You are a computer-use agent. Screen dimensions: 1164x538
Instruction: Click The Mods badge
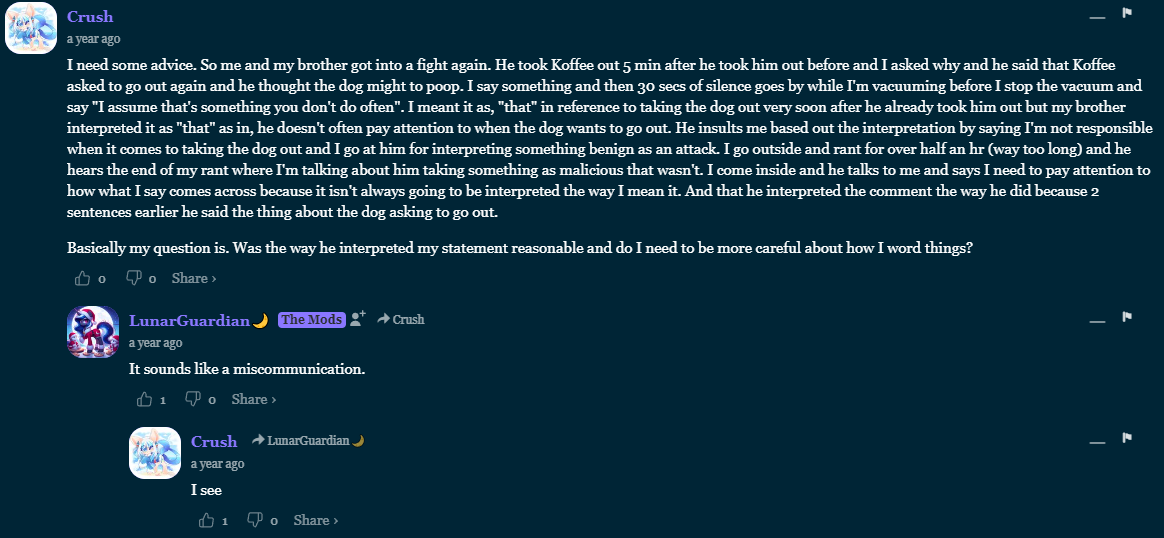(x=312, y=320)
